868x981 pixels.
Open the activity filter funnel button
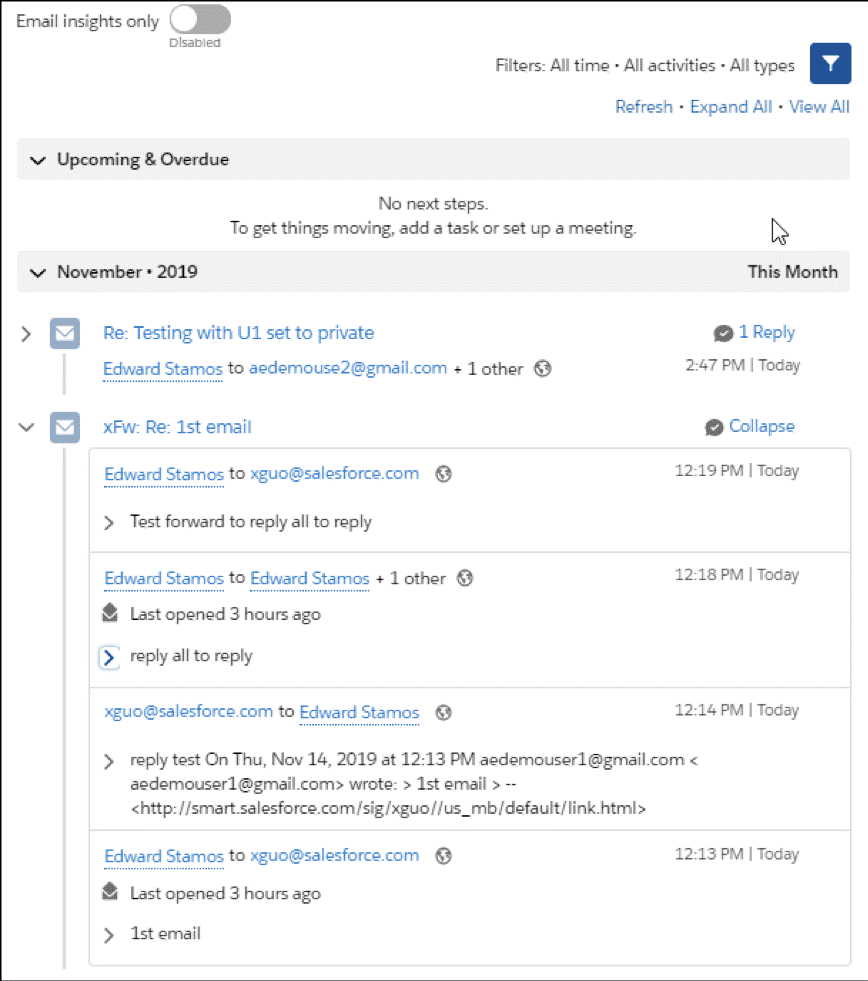(x=830, y=64)
